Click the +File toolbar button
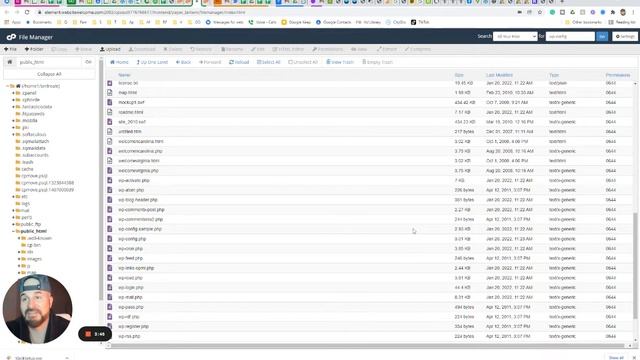The height and width of the screenshot is (360, 640). (10, 49)
